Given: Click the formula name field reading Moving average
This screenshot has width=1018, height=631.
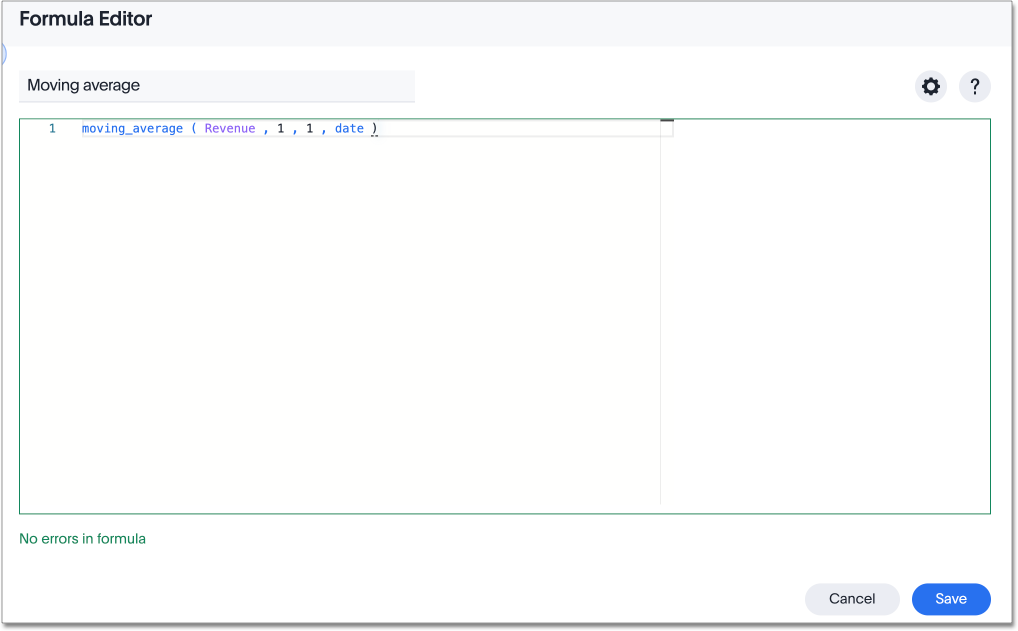Looking at the screenshot, I should point(217,86).
